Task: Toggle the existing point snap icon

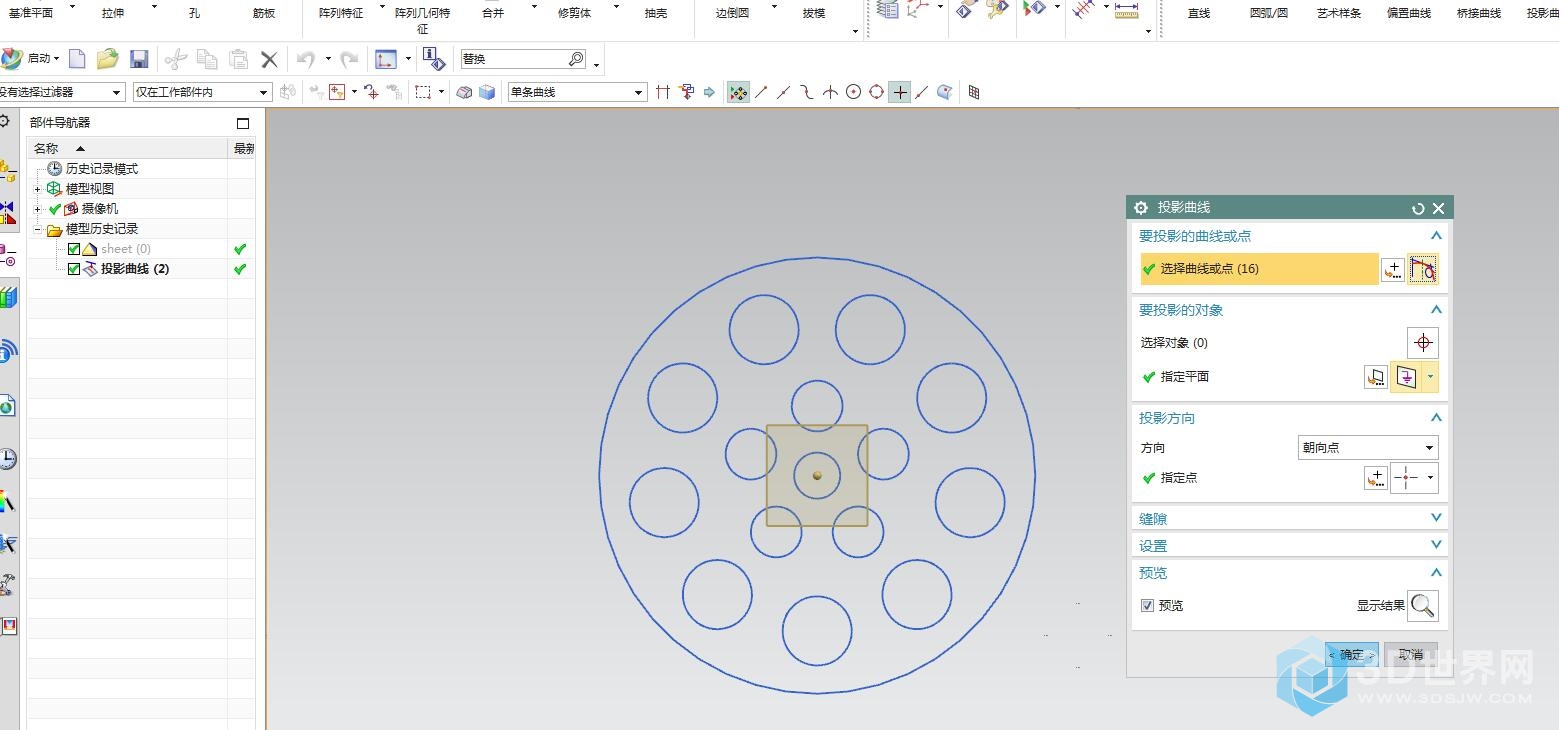Action: coord(900,92)
